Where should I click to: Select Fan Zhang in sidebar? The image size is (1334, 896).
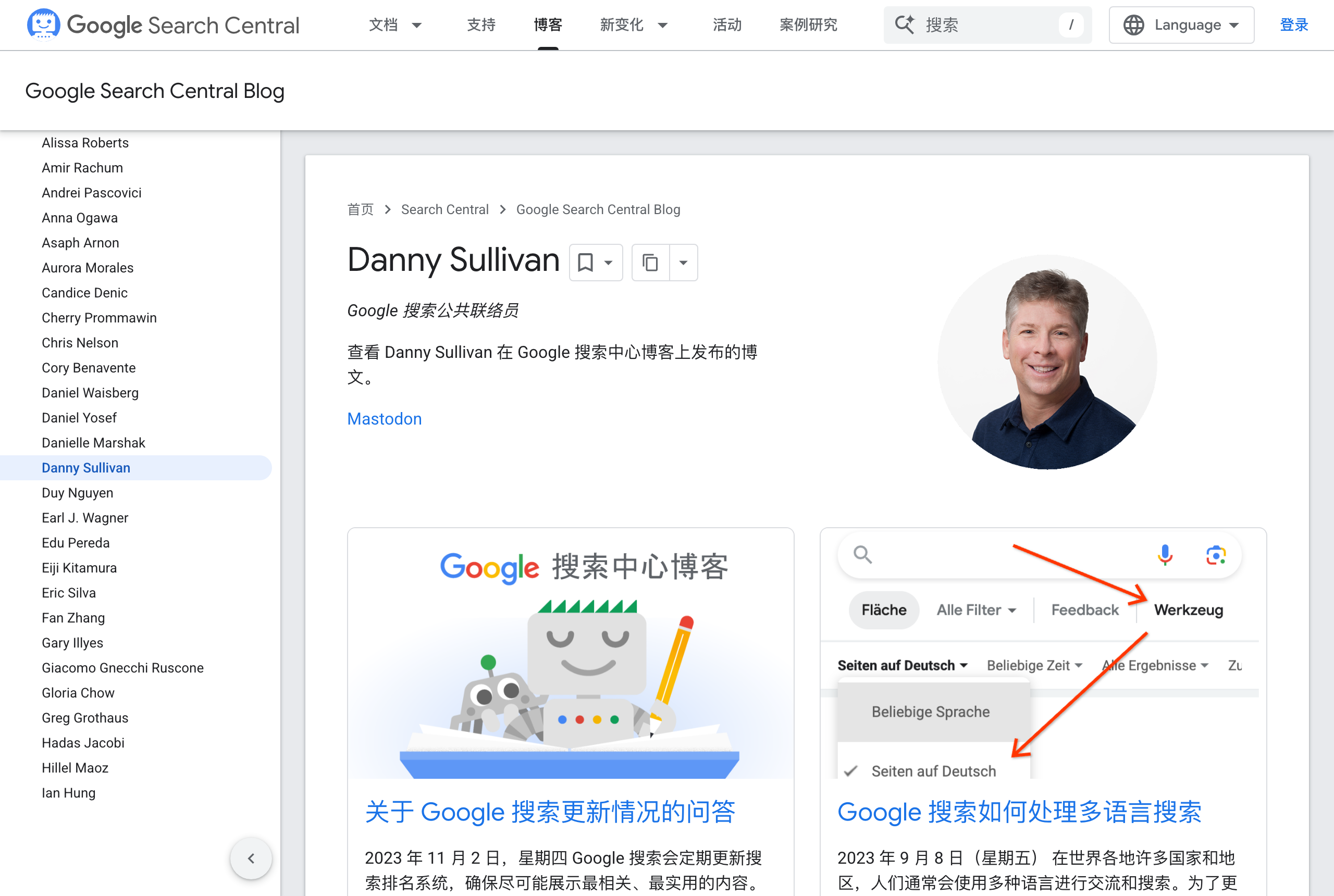(x=73, y=618)
